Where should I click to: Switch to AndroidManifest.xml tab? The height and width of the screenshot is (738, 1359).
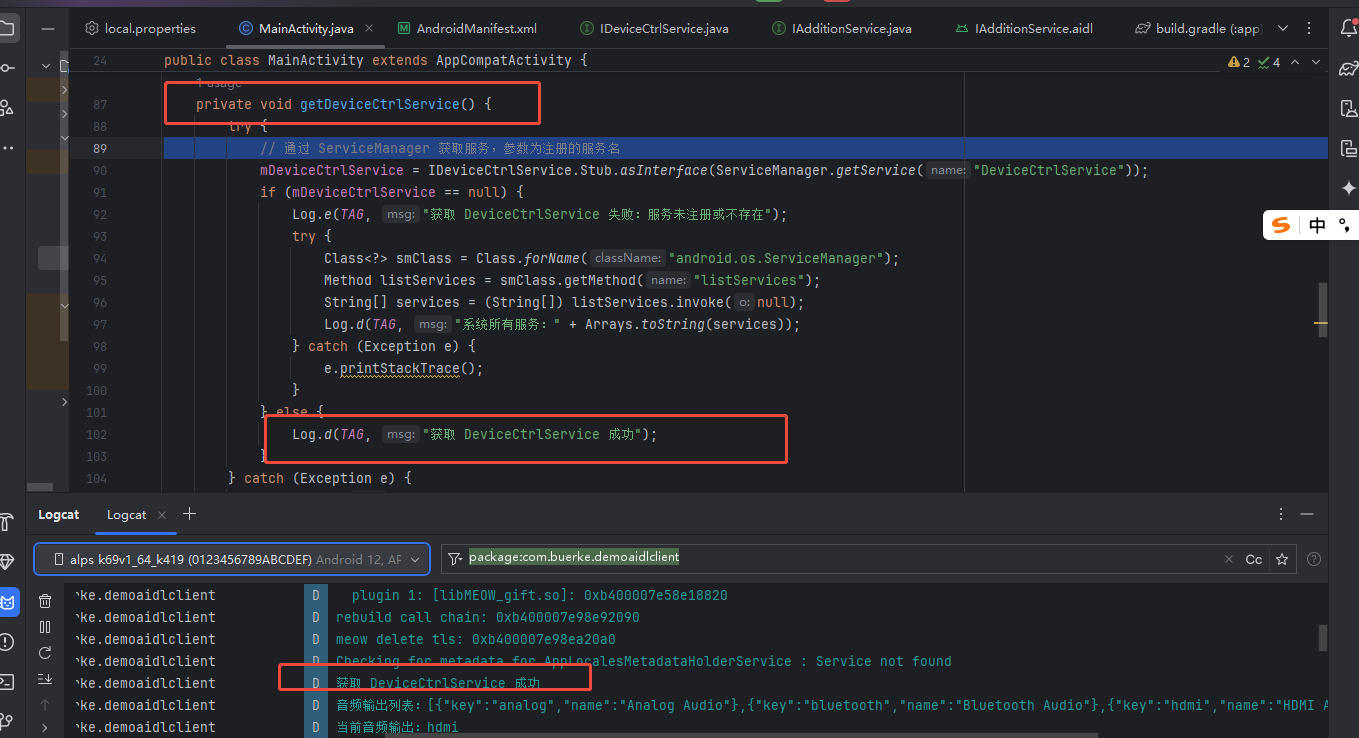(466, 28)
